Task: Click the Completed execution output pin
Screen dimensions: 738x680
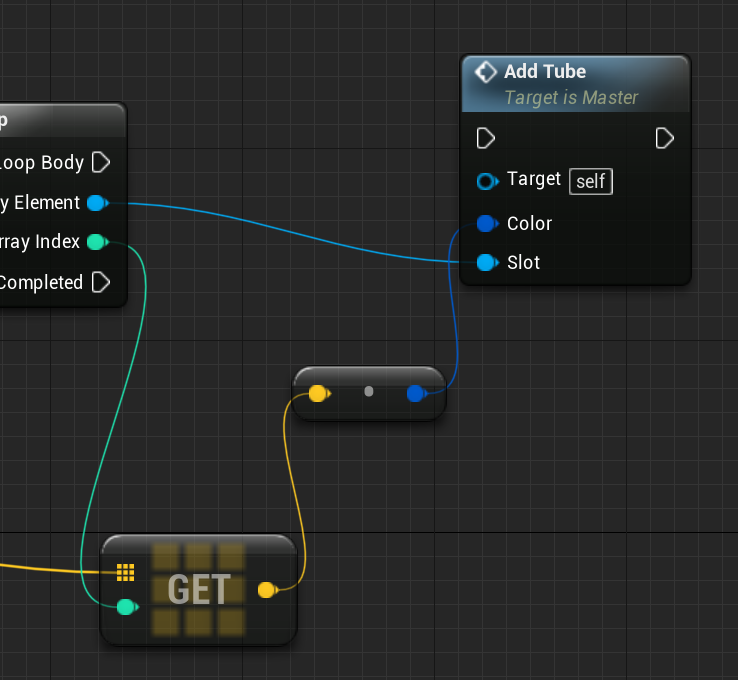Action: [101, 282]
